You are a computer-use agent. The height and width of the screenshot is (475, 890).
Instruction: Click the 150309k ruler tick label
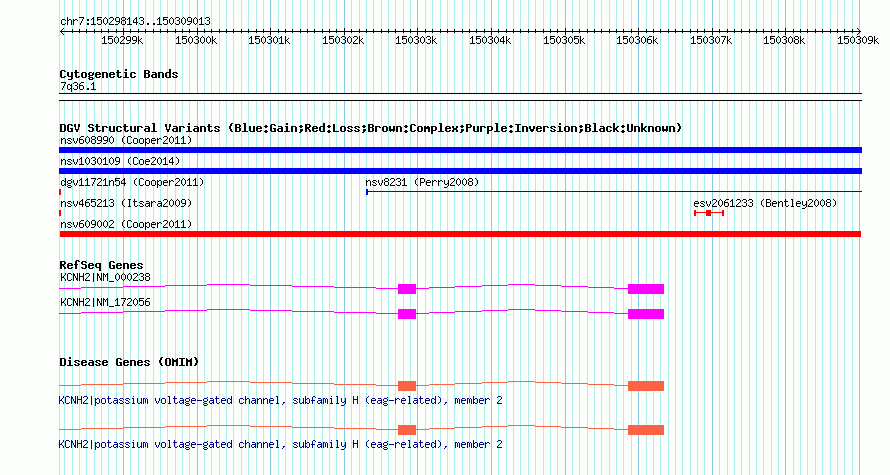[858, 40]
